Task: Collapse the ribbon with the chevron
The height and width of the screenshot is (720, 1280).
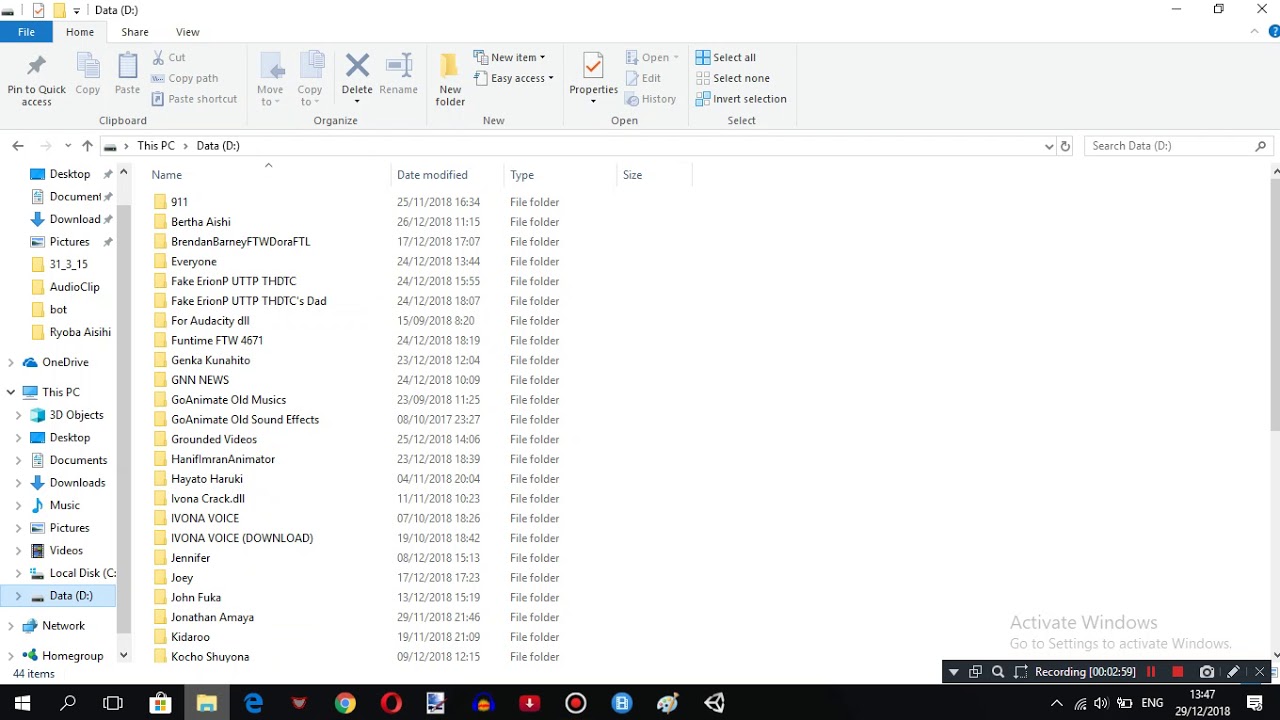Action: pyautogui.click(x=1255, y=32)
